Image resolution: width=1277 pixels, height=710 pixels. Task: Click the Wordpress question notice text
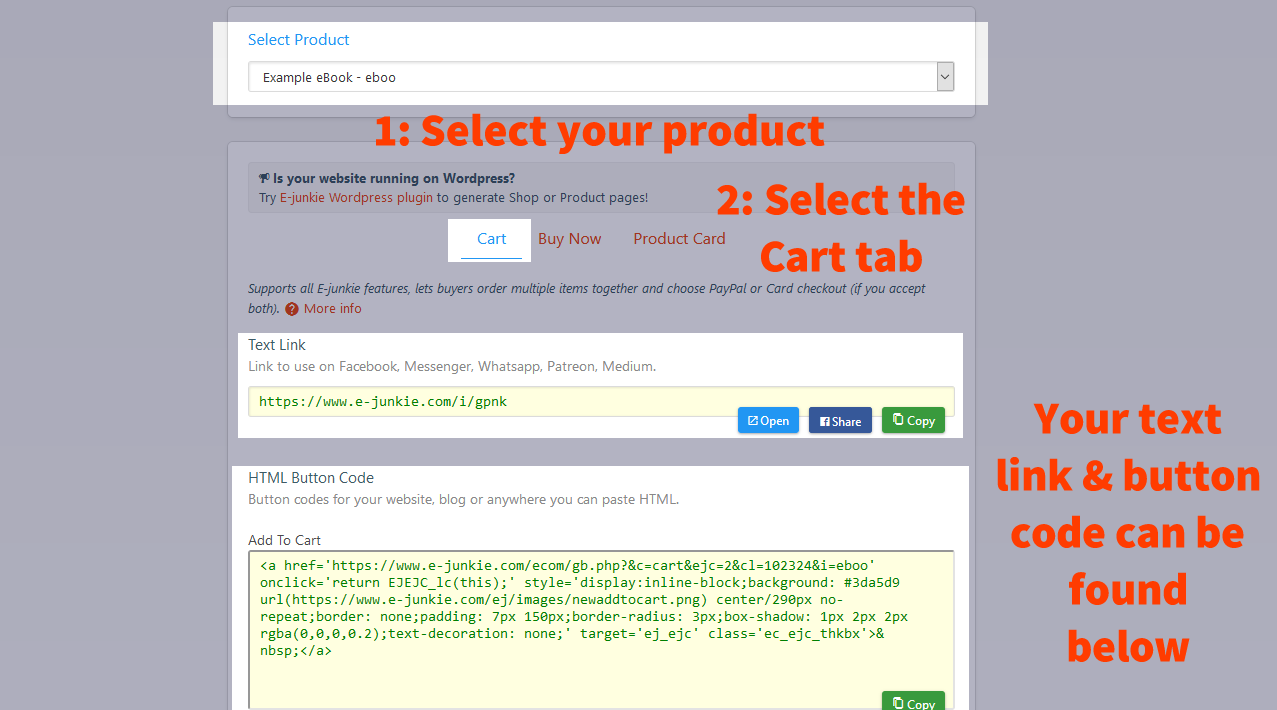(x=394, y=178)
